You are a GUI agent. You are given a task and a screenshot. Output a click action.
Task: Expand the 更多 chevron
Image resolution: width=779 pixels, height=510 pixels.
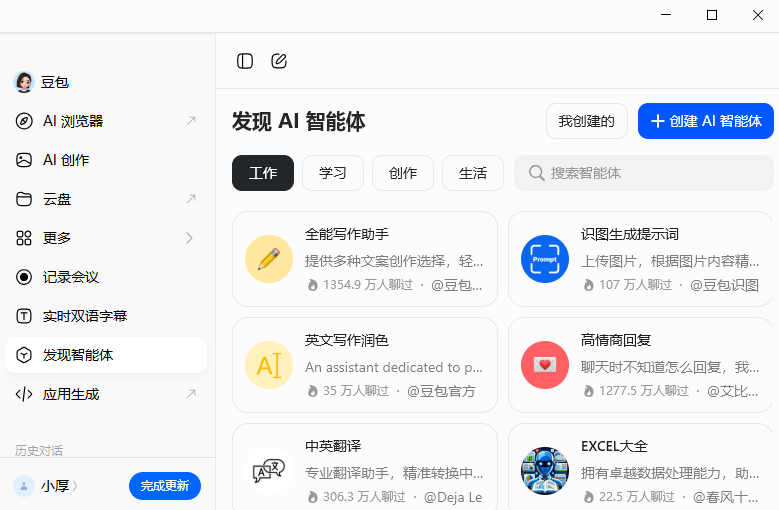click(189, 238)
